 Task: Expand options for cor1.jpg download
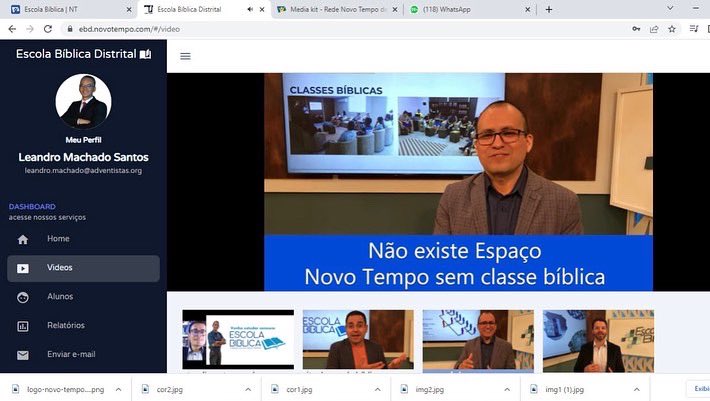click(x=378, y=389)
